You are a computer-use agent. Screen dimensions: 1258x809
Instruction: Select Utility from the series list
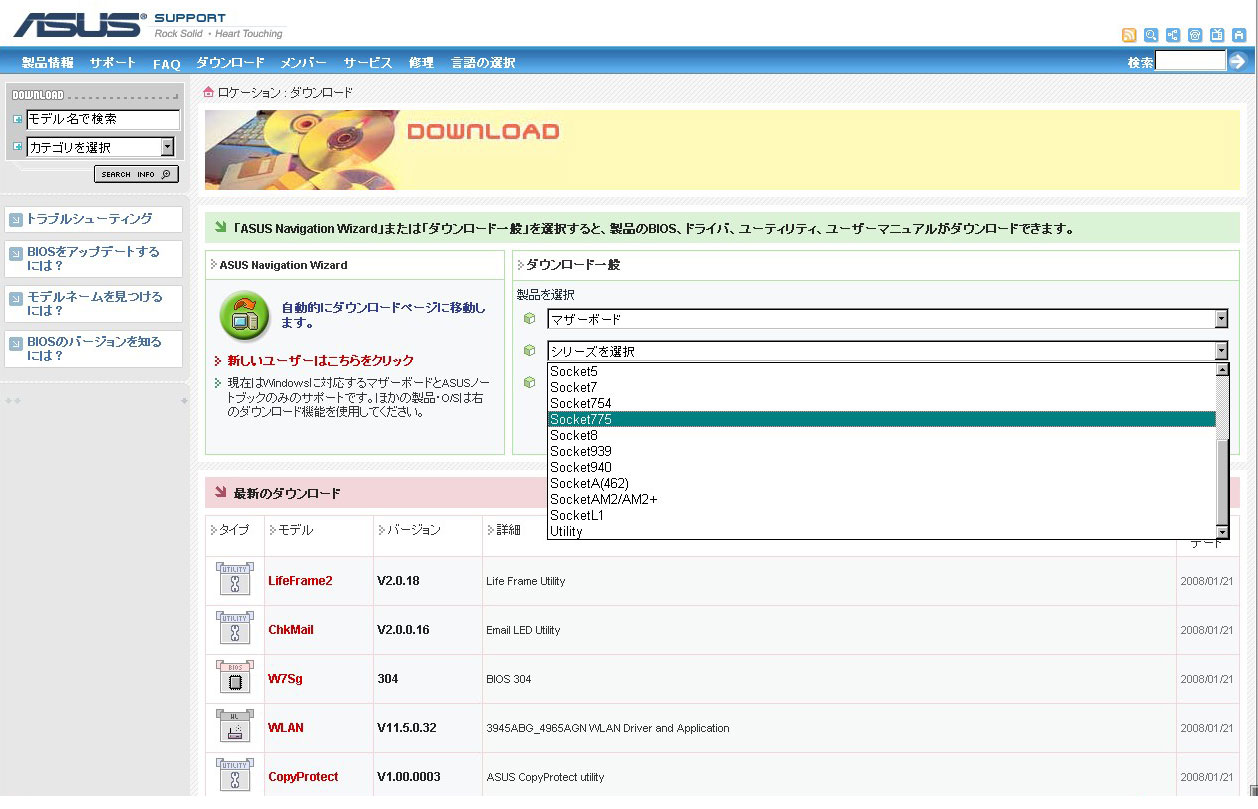881,531
